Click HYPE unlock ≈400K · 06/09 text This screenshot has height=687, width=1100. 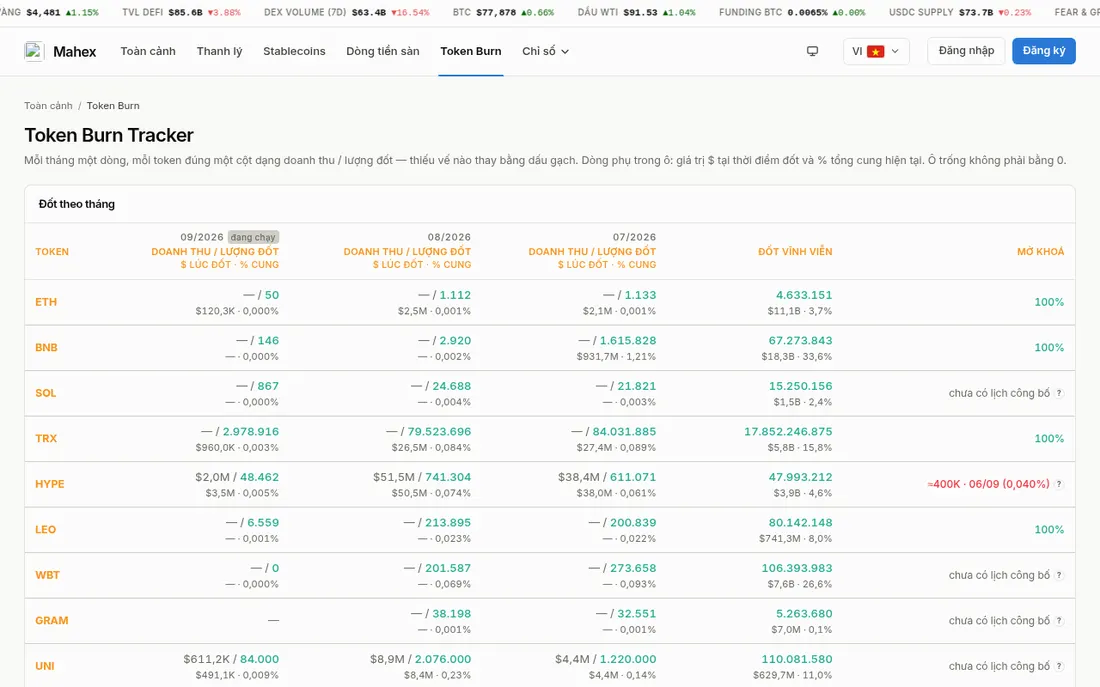pos(988,484)
